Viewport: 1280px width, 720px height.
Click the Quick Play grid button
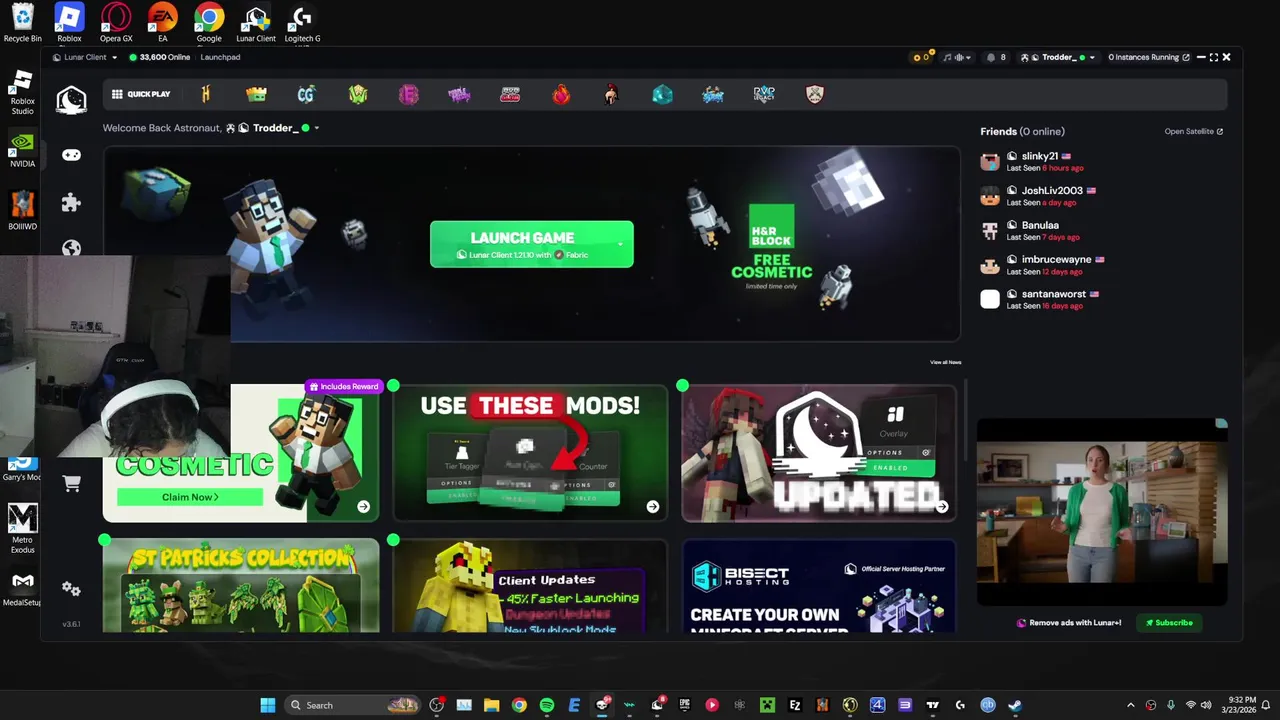[141, 94]
